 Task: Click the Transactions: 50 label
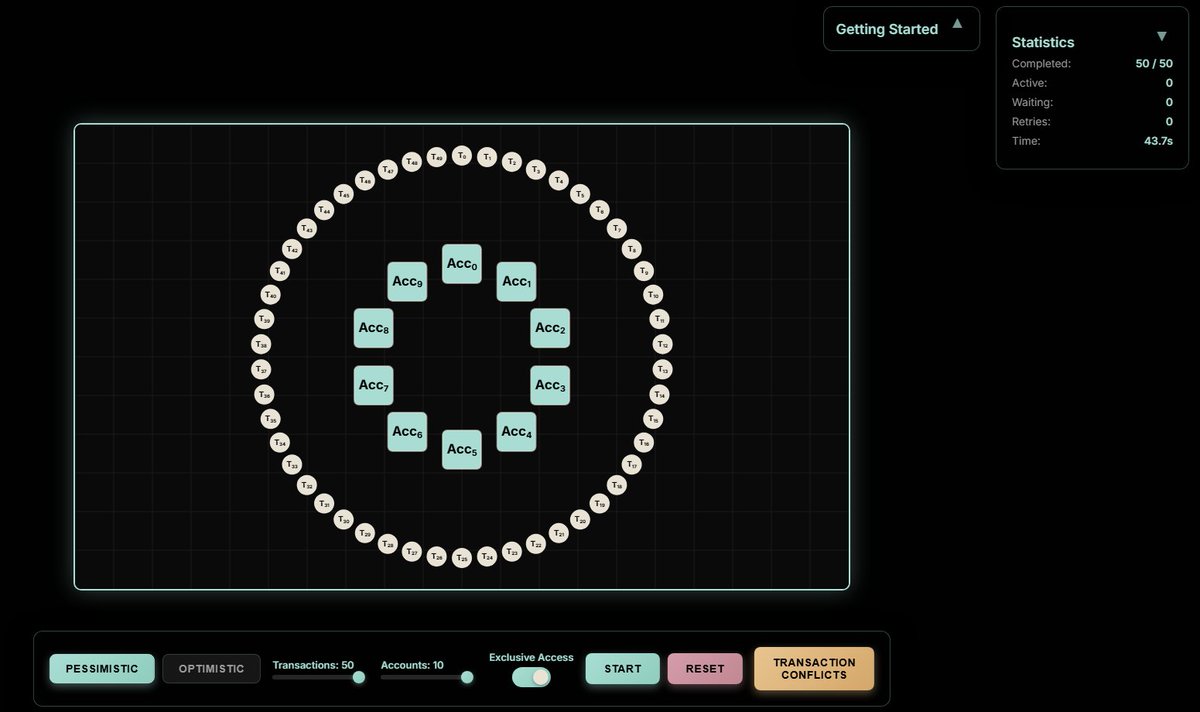(313, 664)
